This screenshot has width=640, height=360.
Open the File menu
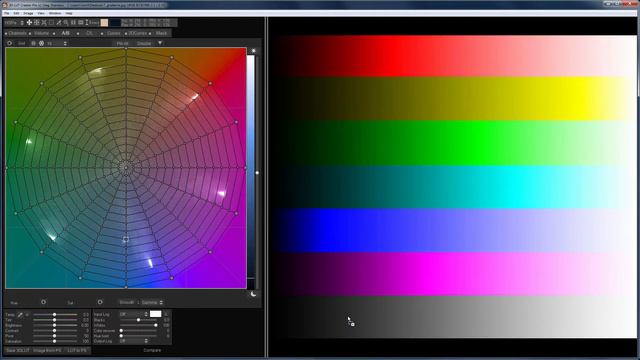coord(7,13)
